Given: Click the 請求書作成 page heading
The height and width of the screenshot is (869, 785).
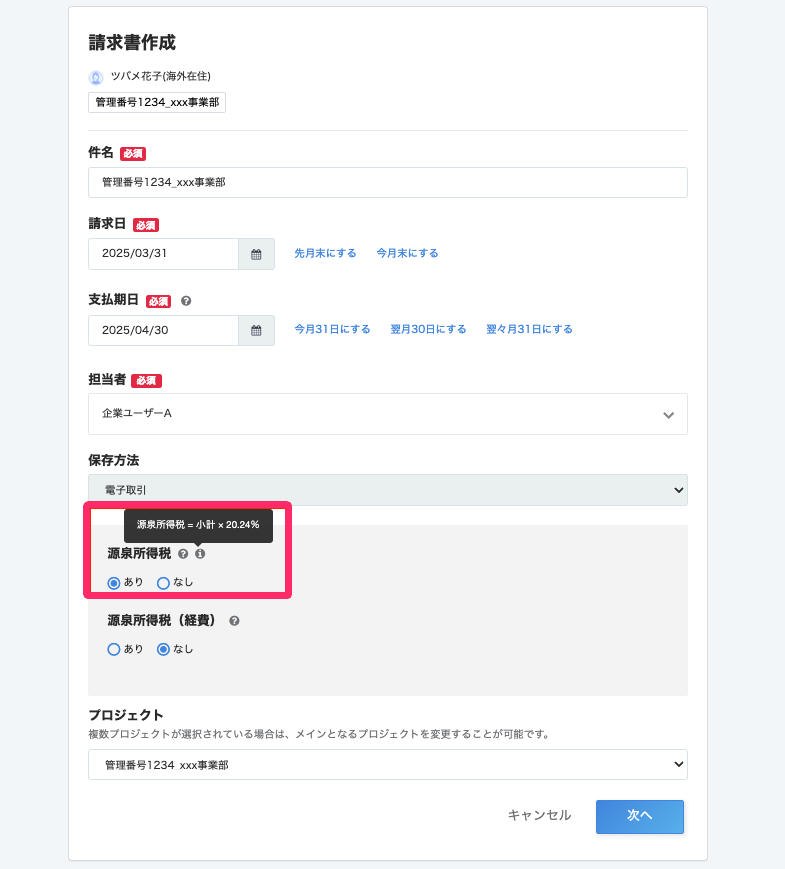Looking at the screenshot, I should [x=132, y=43].
